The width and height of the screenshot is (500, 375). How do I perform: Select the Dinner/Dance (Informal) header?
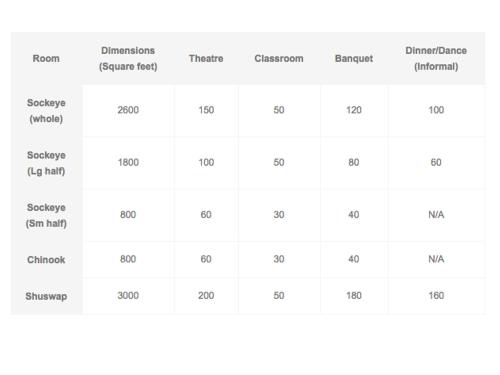click(x=436, y=59)
